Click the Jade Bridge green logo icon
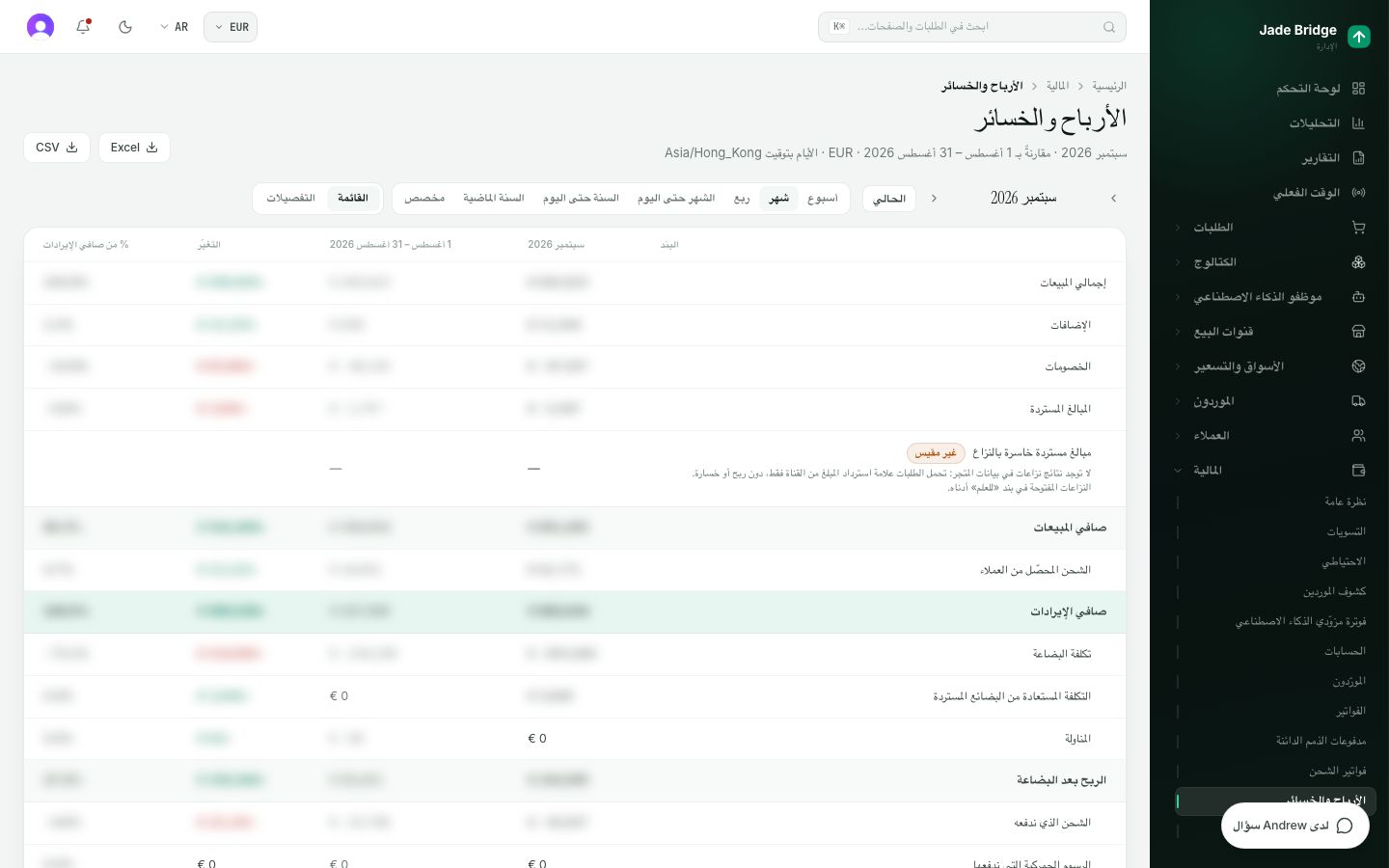This screenshot has width=1389, height=868. point(1359,37)
